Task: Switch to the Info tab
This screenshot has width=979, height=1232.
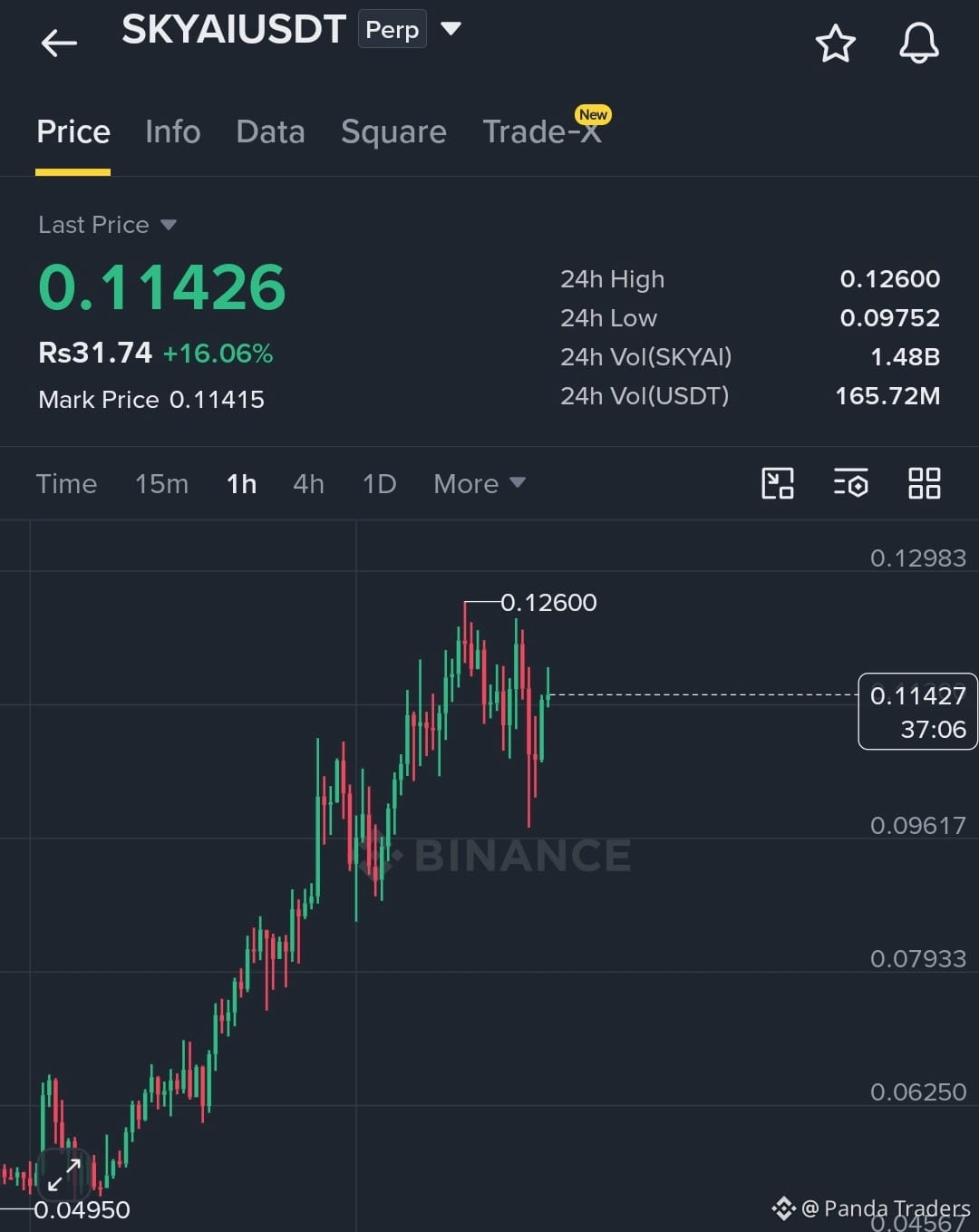Action: [x=172, y=132]
